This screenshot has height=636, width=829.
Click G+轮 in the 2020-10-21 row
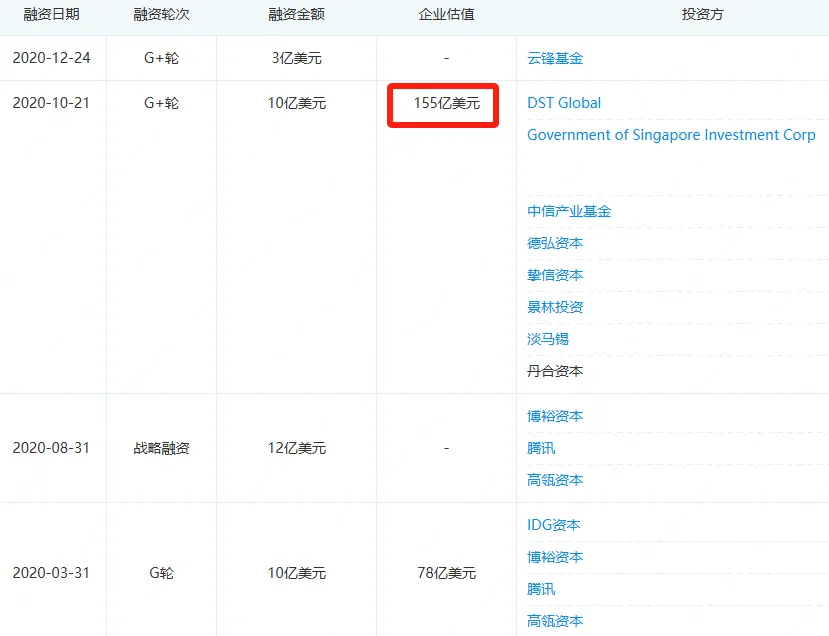click(x=161, y=103)
